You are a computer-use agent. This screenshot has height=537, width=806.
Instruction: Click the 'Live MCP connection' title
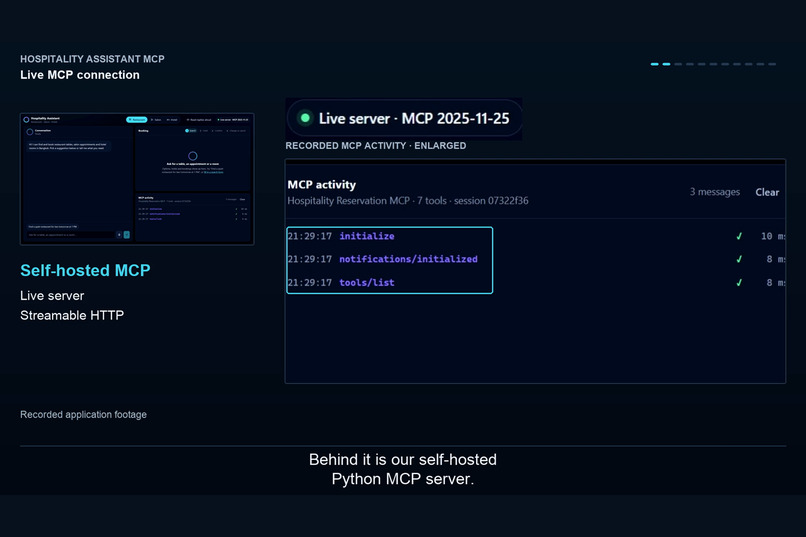tap(80, 75)
